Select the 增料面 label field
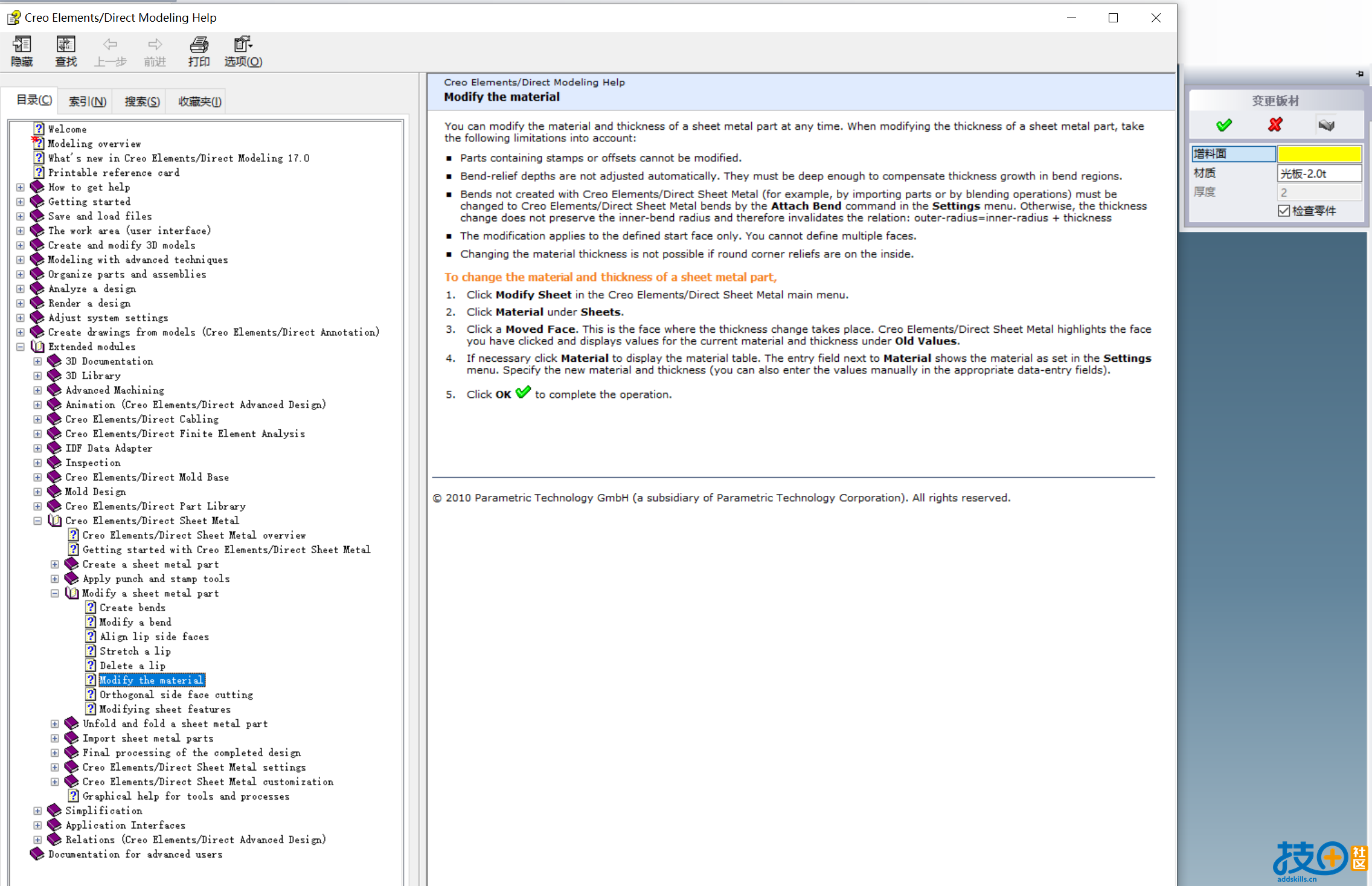The height and width of the screenshot is (886, 1372). [x=1233, y=154]
